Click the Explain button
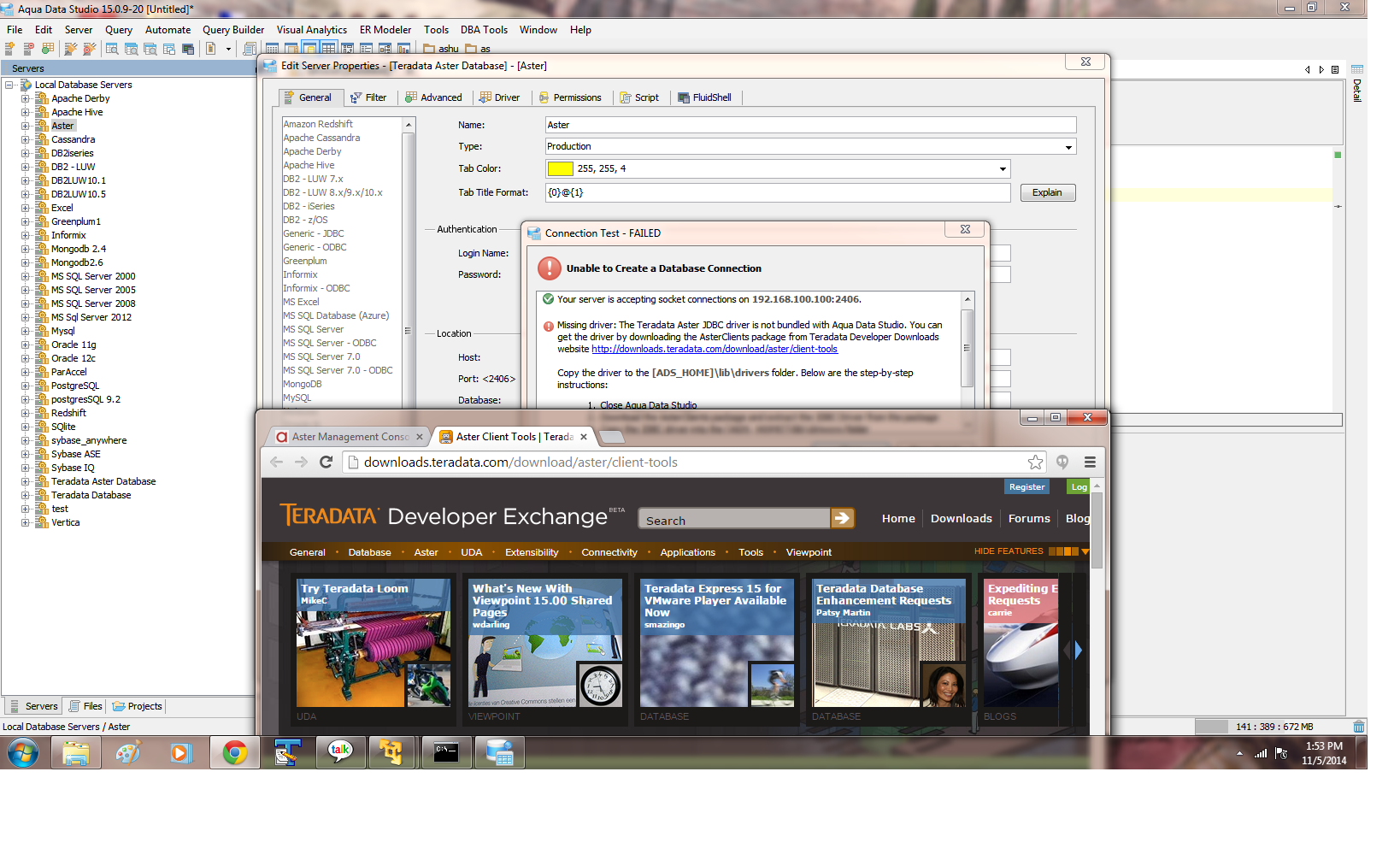Screen dimensions: 1400x860 coord(1047,193)
